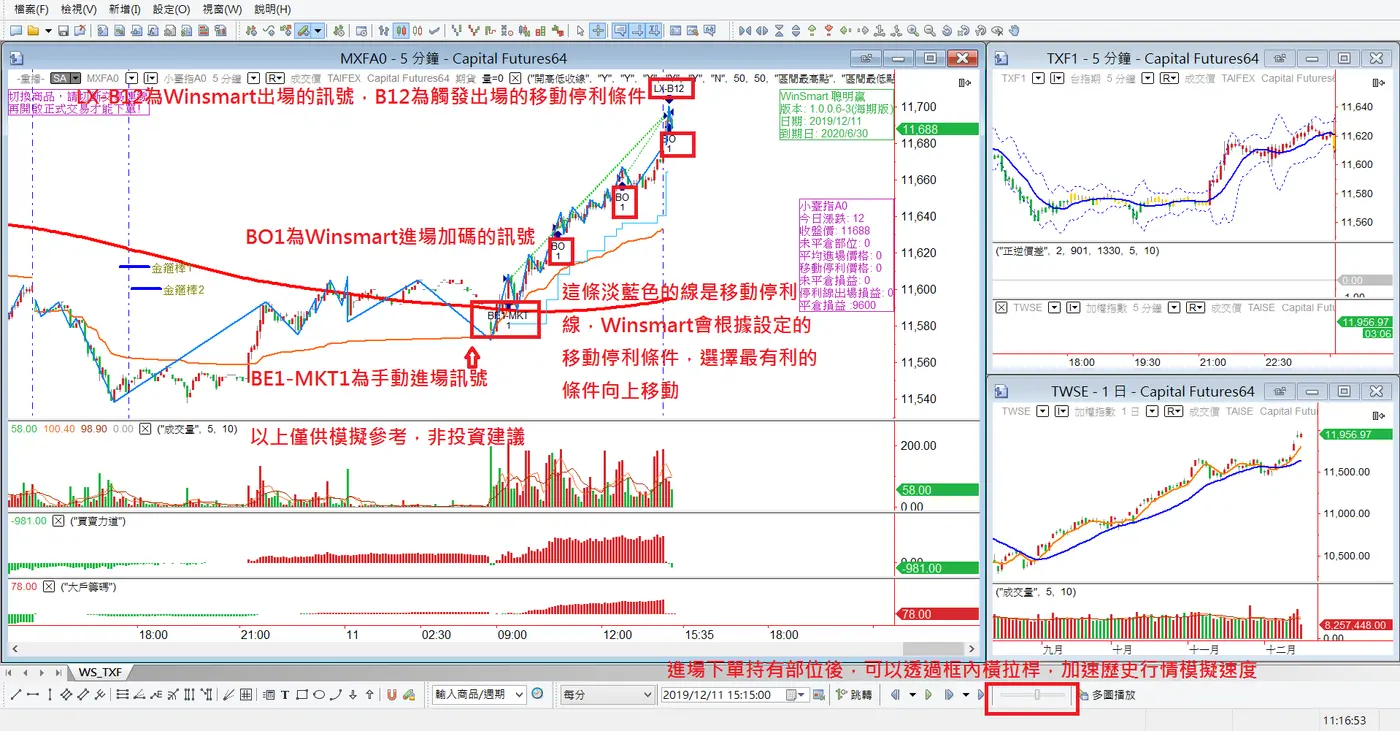
Task: Switch to the WS_TXF workspace tab
Action: [101, 672]
